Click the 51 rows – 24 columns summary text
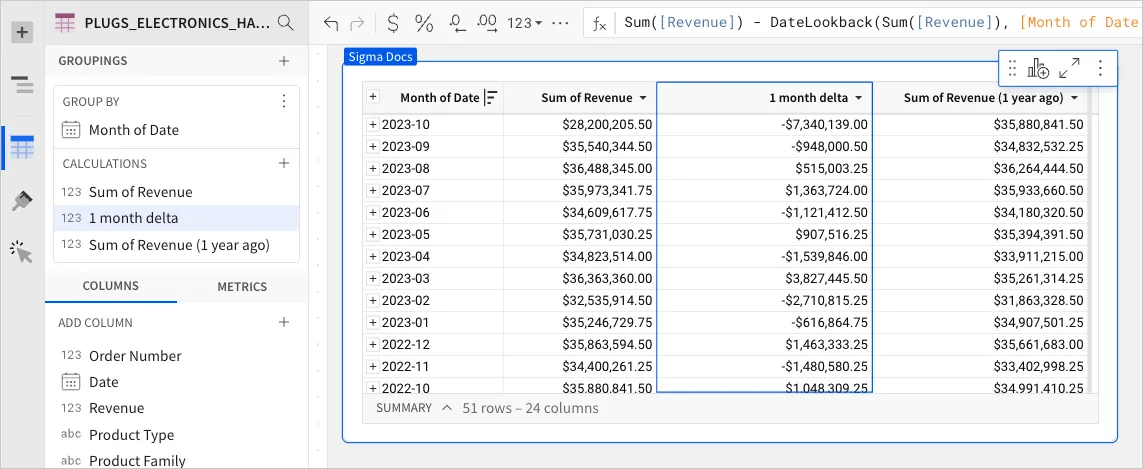Screen dimensions: 1143x469 pyautogui.click(x=531, y=408)
